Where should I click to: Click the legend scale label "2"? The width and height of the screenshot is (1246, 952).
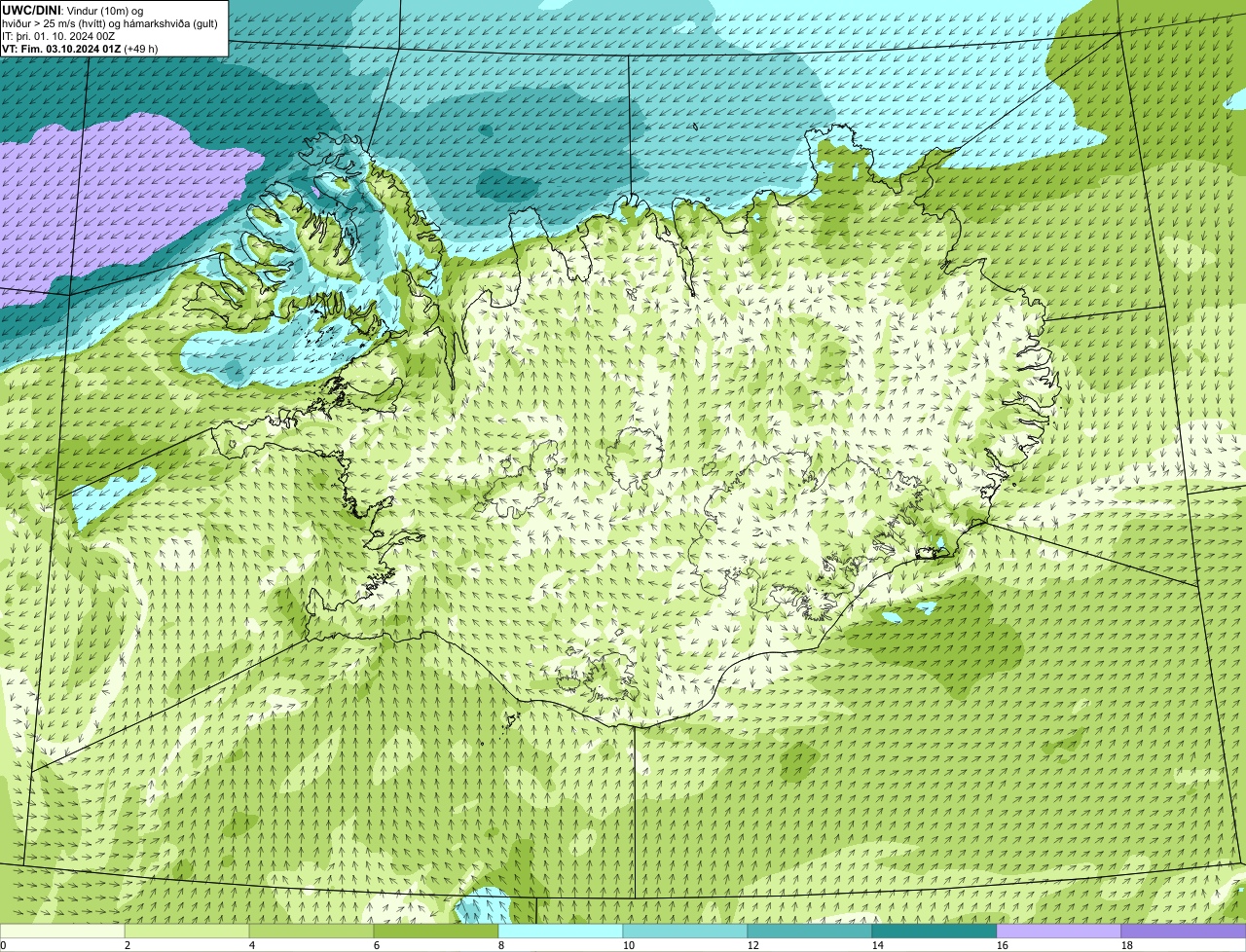128,945
